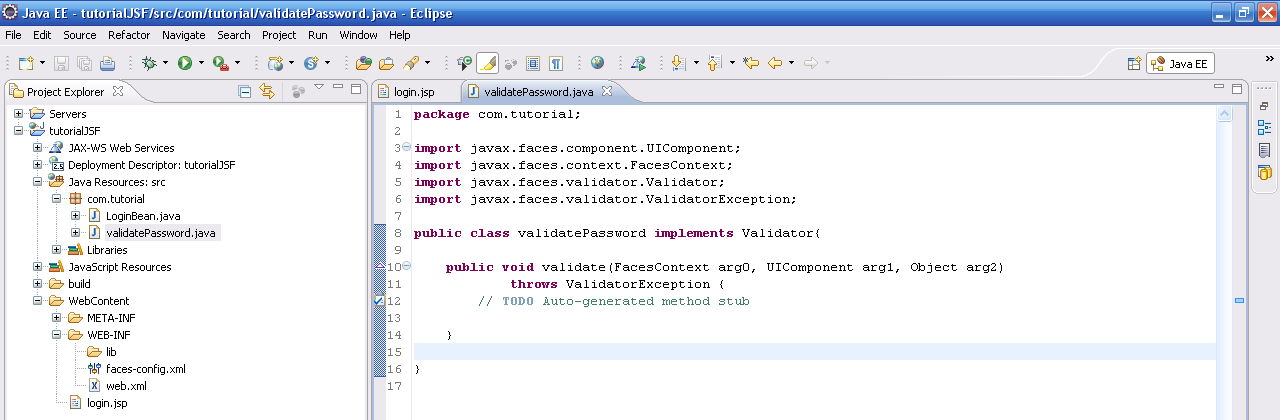Open dropdown next to New wizard icon
This screenshot has height=420, width=1280.
[41, 63]
